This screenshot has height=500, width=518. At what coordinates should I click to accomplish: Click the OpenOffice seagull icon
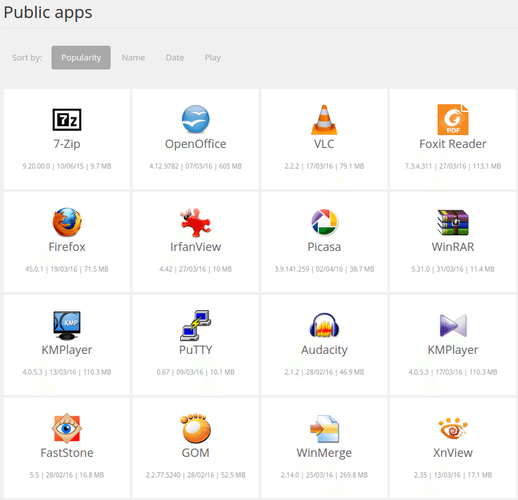[x=195, y=119]
